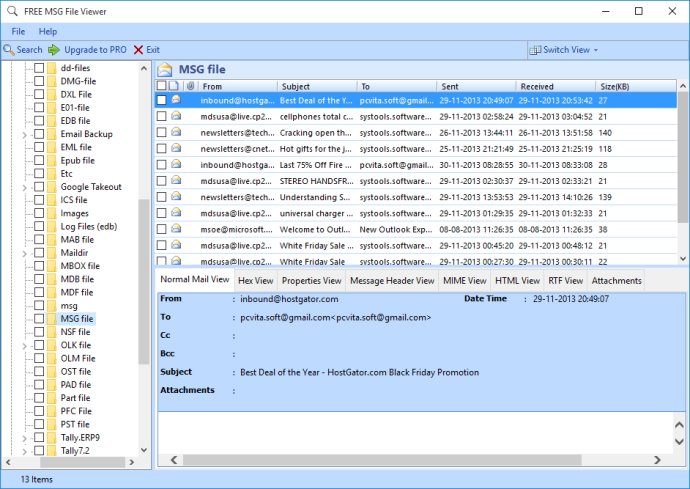
Task: Switch to the Properties View tab
Action: coord(312,281)
